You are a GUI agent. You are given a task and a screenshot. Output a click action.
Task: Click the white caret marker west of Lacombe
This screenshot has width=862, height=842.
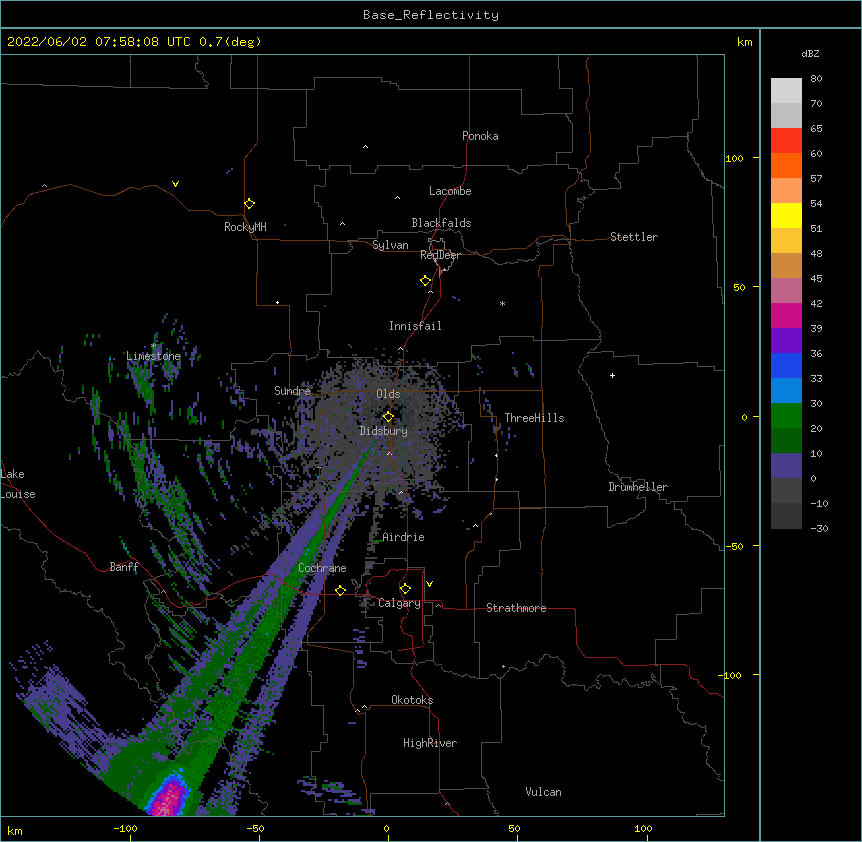pyautogui.click(x=397, y=197)
